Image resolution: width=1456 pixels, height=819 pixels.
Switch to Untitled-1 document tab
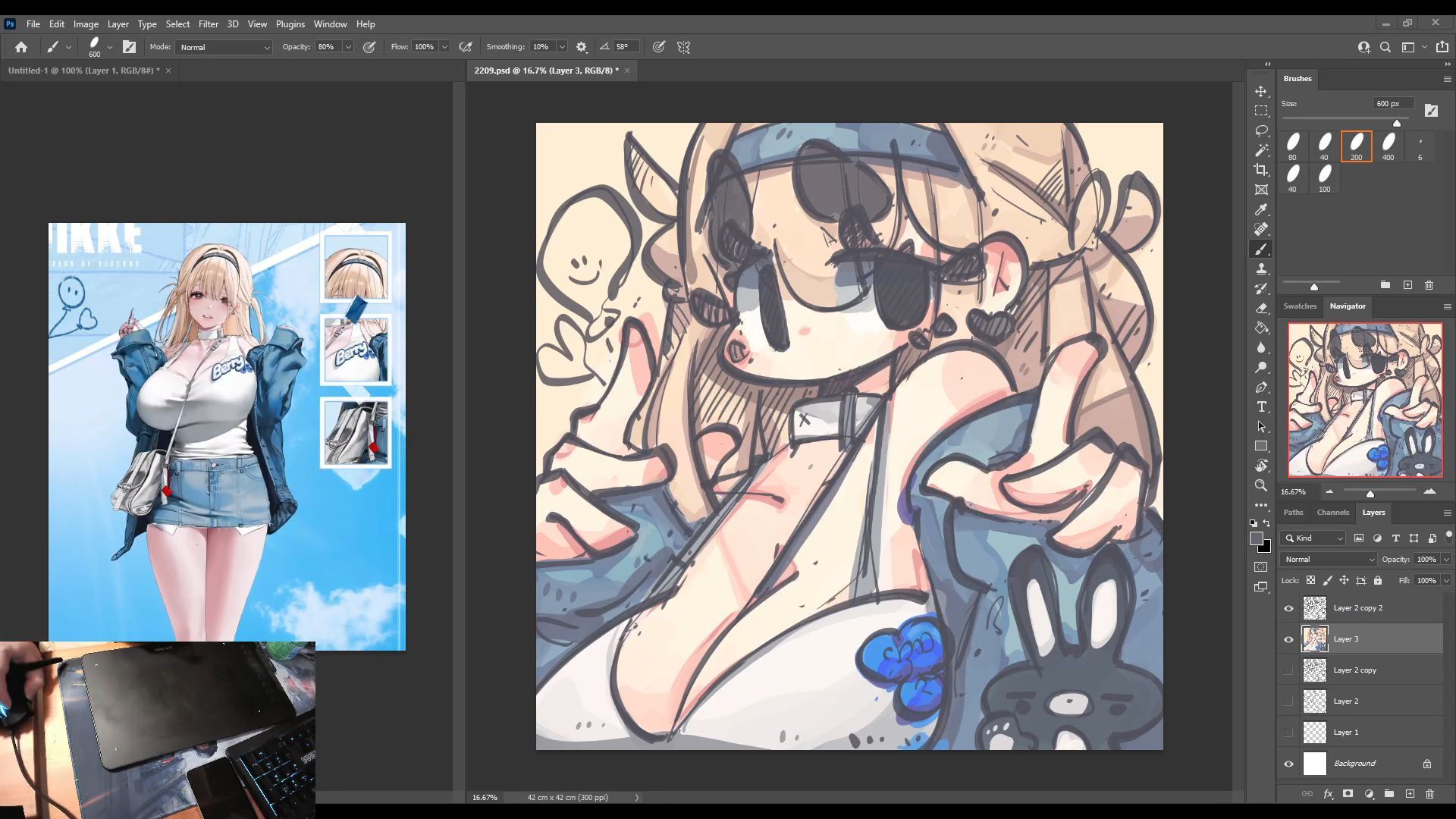pyautogui.click(x=83, y=71)
